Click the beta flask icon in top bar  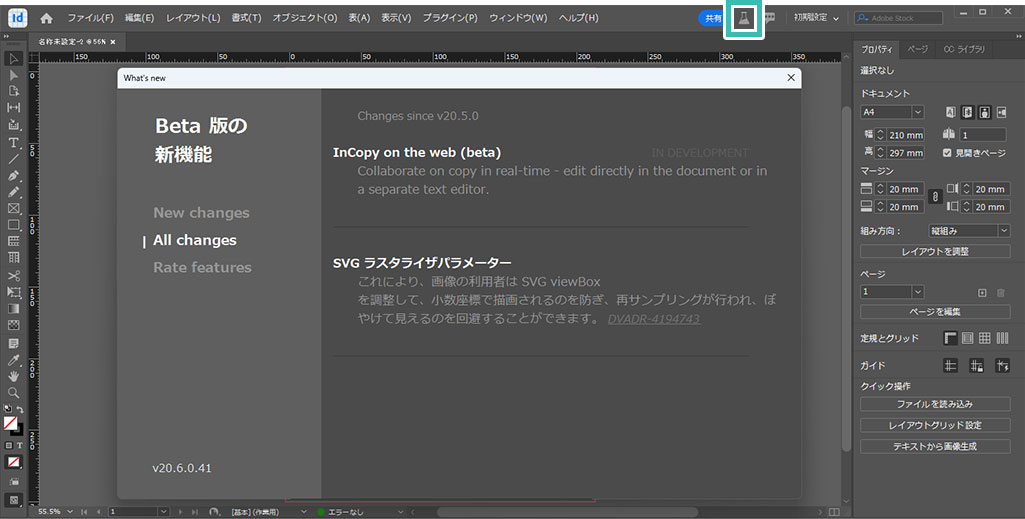pyautogui.click(x=743, y=18)
